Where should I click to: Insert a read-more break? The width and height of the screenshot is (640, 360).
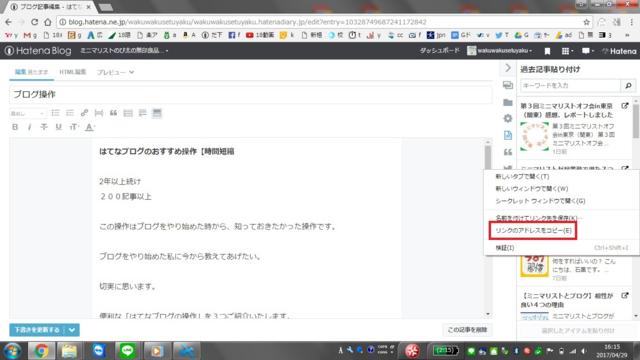point(99,113)
